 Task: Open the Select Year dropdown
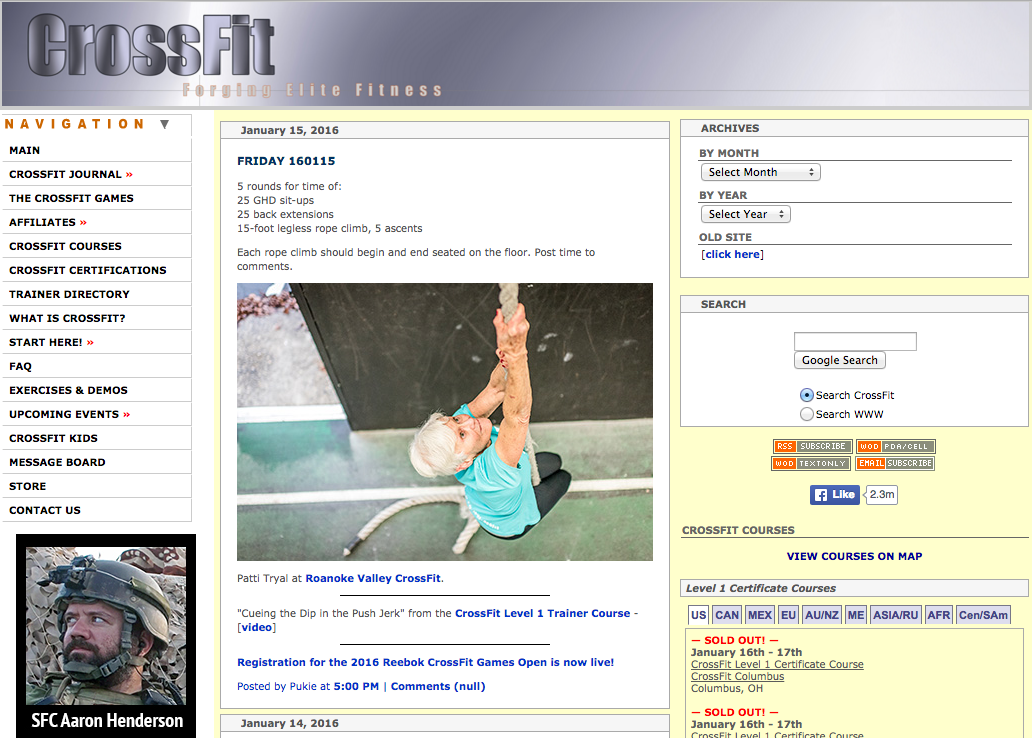click(x=746, y=214)
